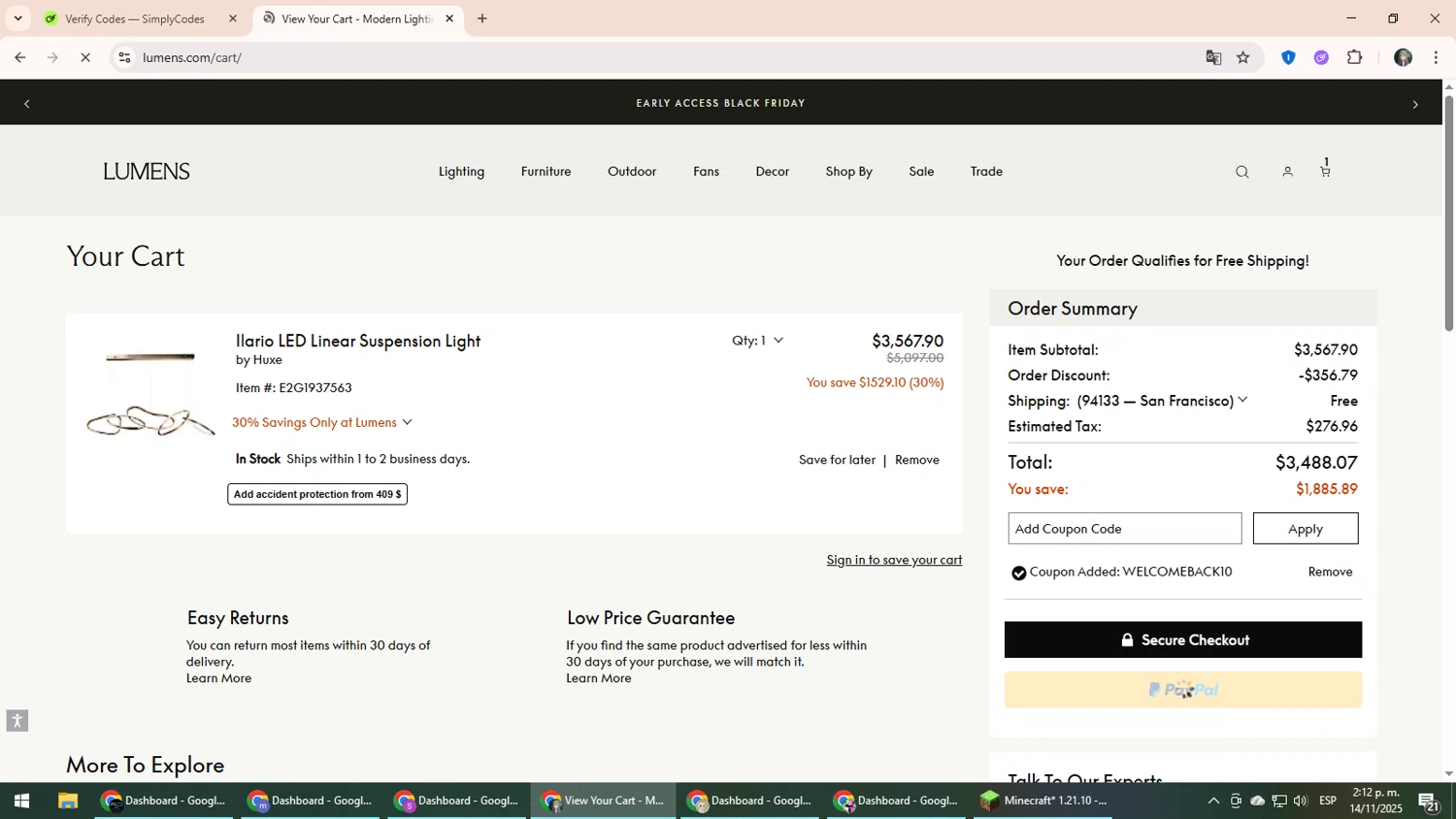Image resolution: width=1456 pixels, height=819 pixels.
Task: Open the account profile icon
Action: pyautogui.click(x=1287, y=172)
